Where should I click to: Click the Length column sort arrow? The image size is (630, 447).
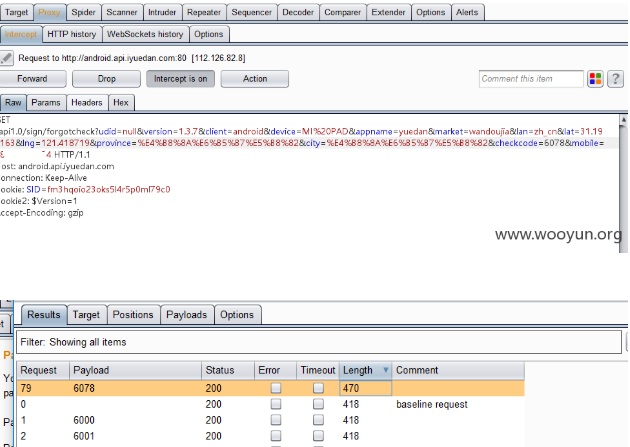(x=386, y=370)
